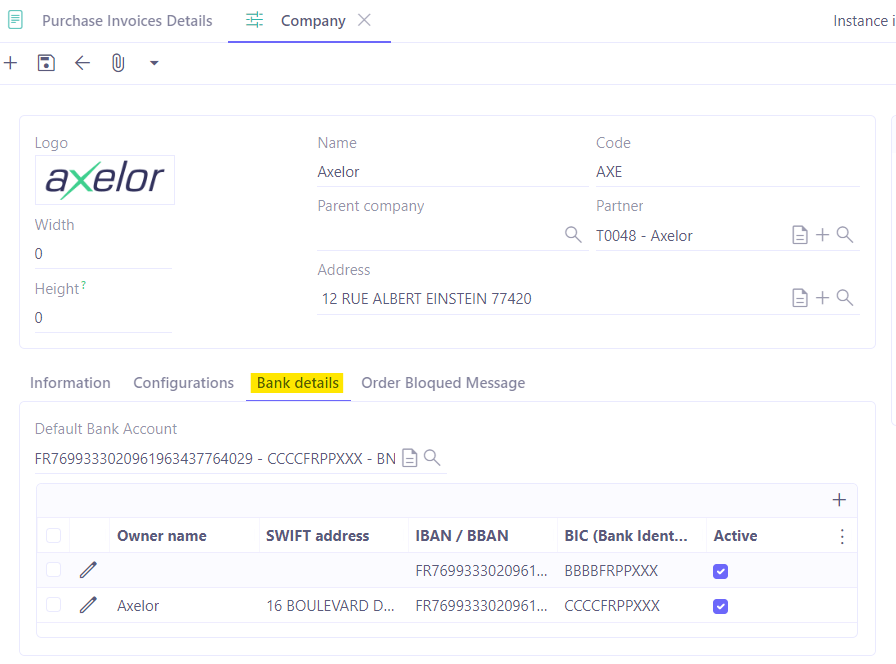896x664 pixels.
Task: Select the first bank details row checkbox
Action: (x=53, y=570)
